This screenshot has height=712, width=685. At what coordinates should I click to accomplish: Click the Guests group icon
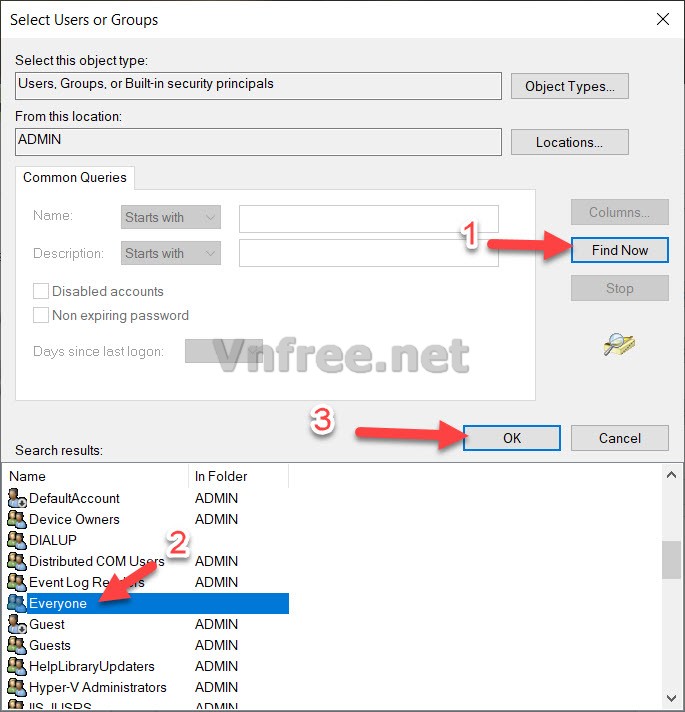pos(17,645)
